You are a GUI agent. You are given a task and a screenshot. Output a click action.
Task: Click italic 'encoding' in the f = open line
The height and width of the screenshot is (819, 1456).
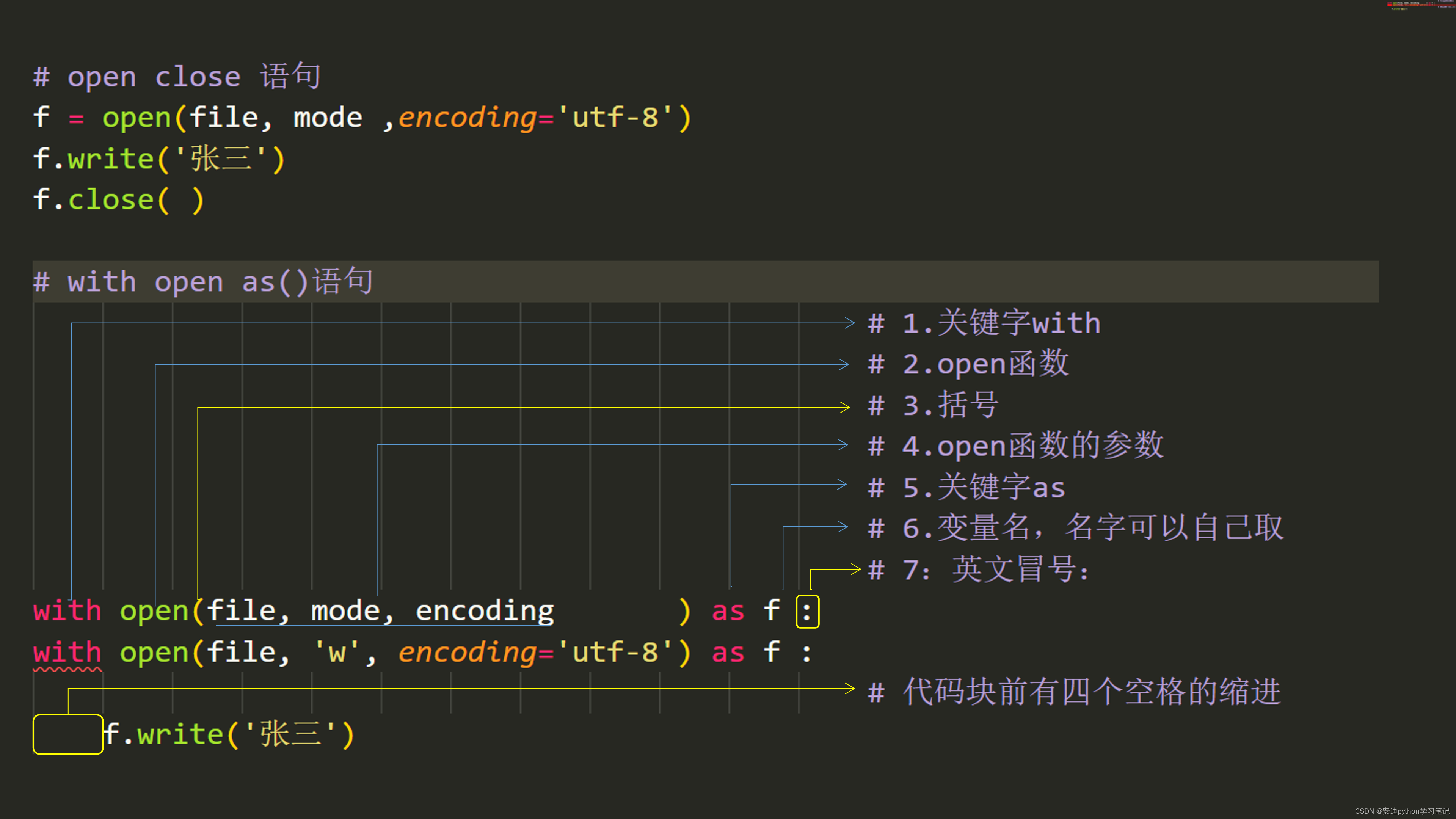tap(468, 118)
